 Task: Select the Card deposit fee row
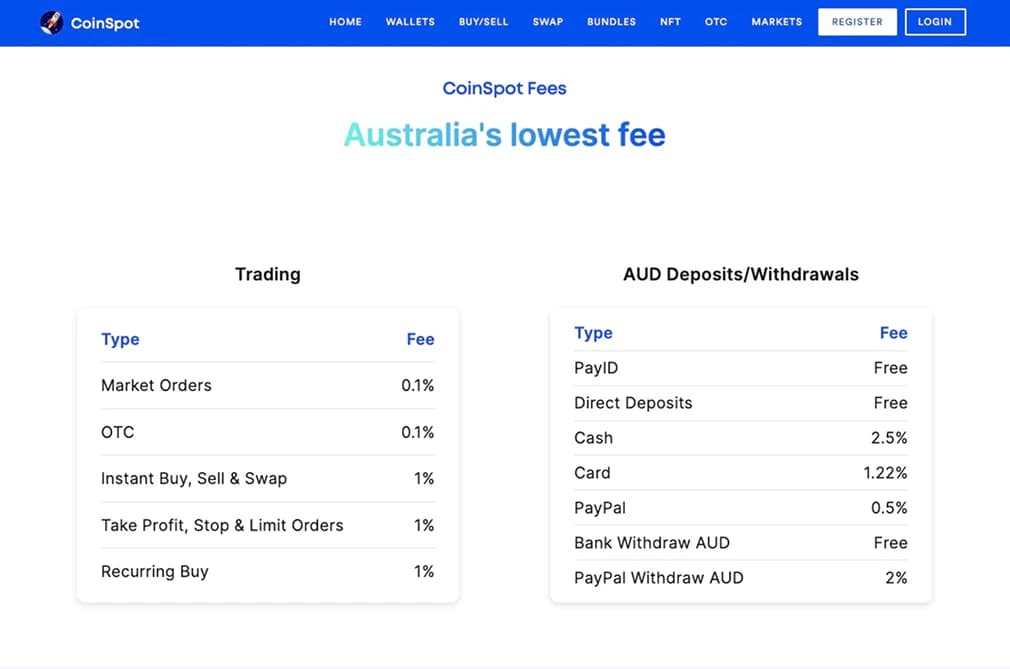740,472
